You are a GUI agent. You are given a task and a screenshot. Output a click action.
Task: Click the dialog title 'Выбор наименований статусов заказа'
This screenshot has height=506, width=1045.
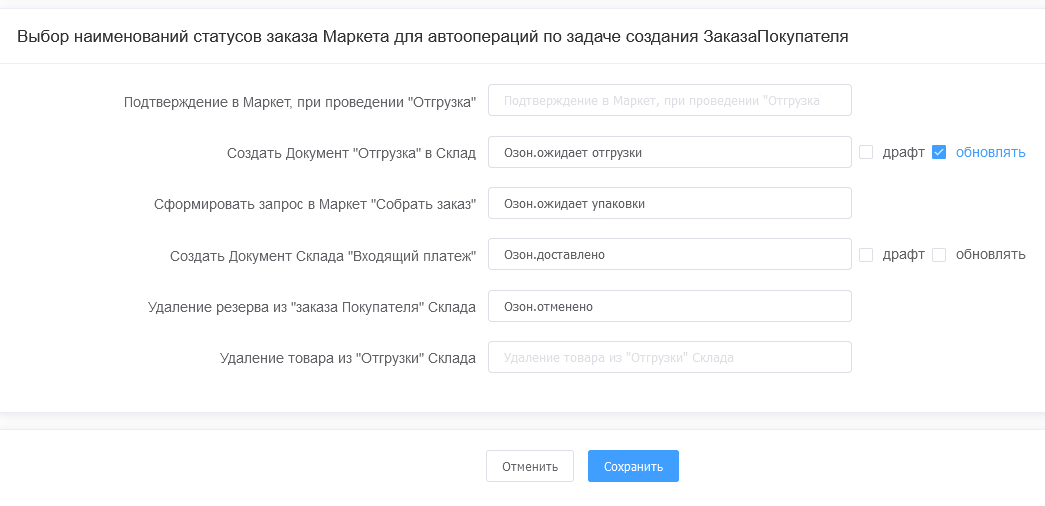(x=433, y=37)
